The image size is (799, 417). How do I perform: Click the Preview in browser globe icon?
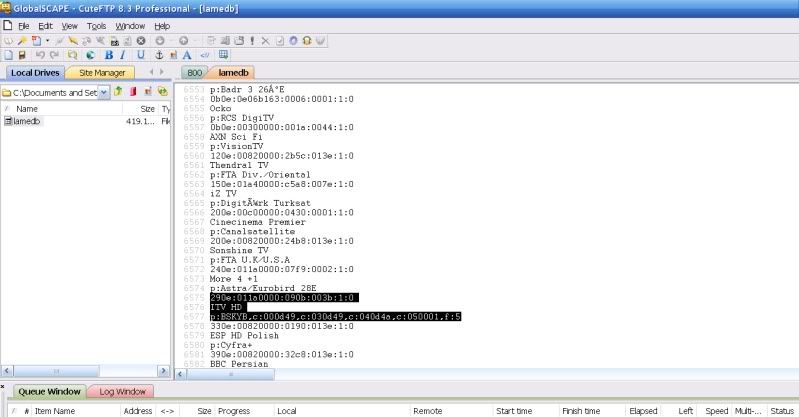tap(90, 55)
